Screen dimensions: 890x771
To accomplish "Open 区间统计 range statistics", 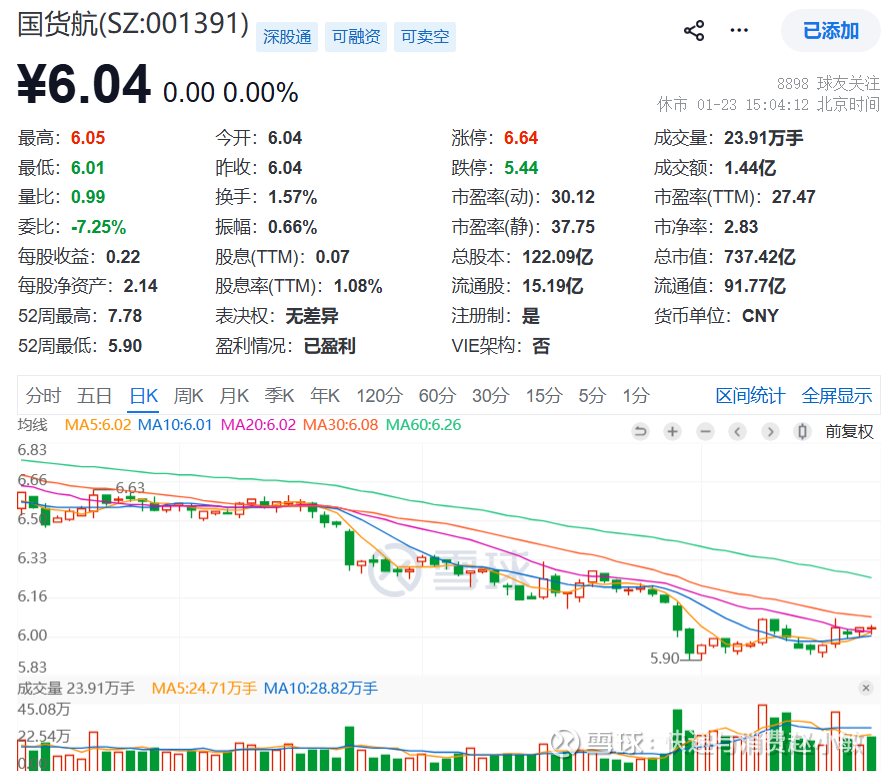I will tap(750, 395).
